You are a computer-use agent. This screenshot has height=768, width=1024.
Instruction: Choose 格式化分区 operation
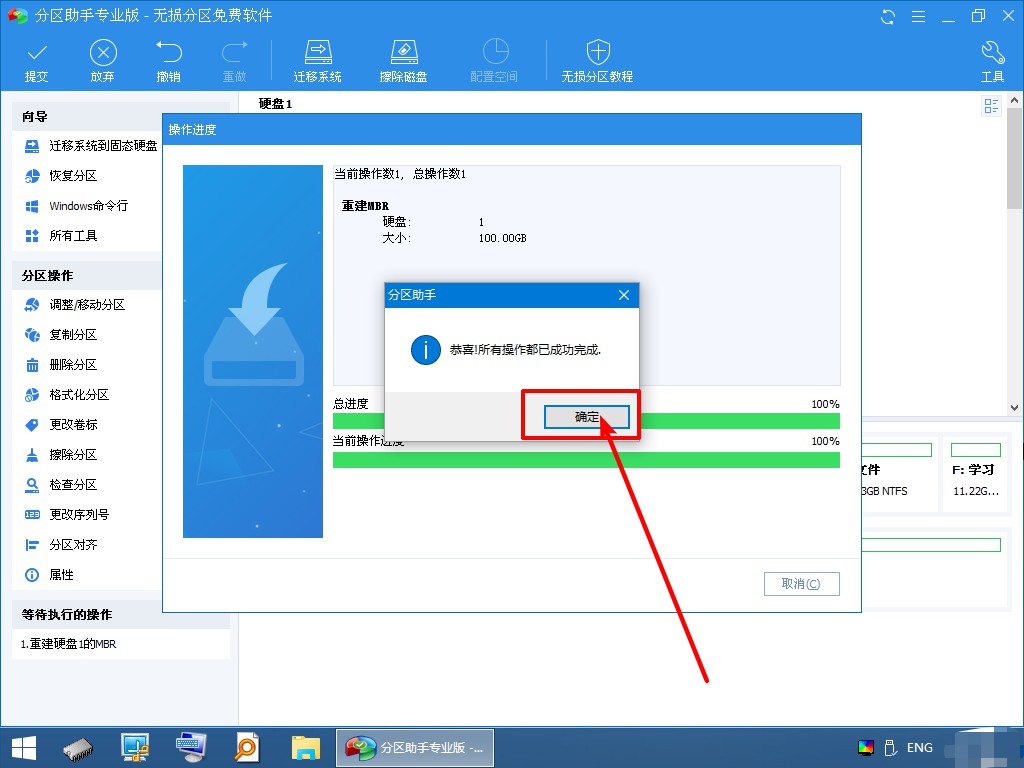(67, 395)
